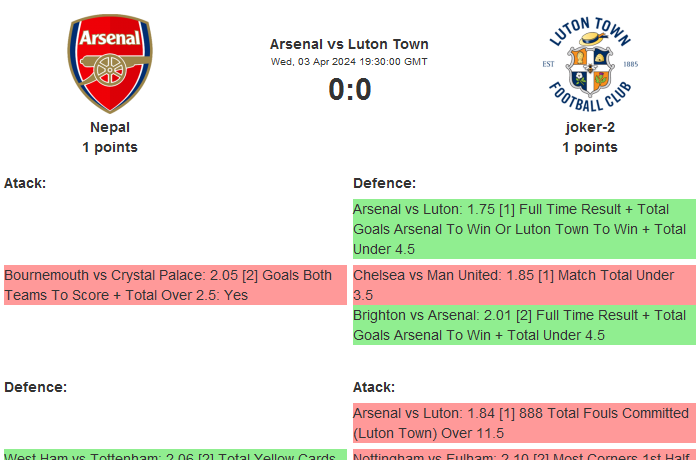
Task: Click Nepal's 1 points label
Action: (110, 147)
